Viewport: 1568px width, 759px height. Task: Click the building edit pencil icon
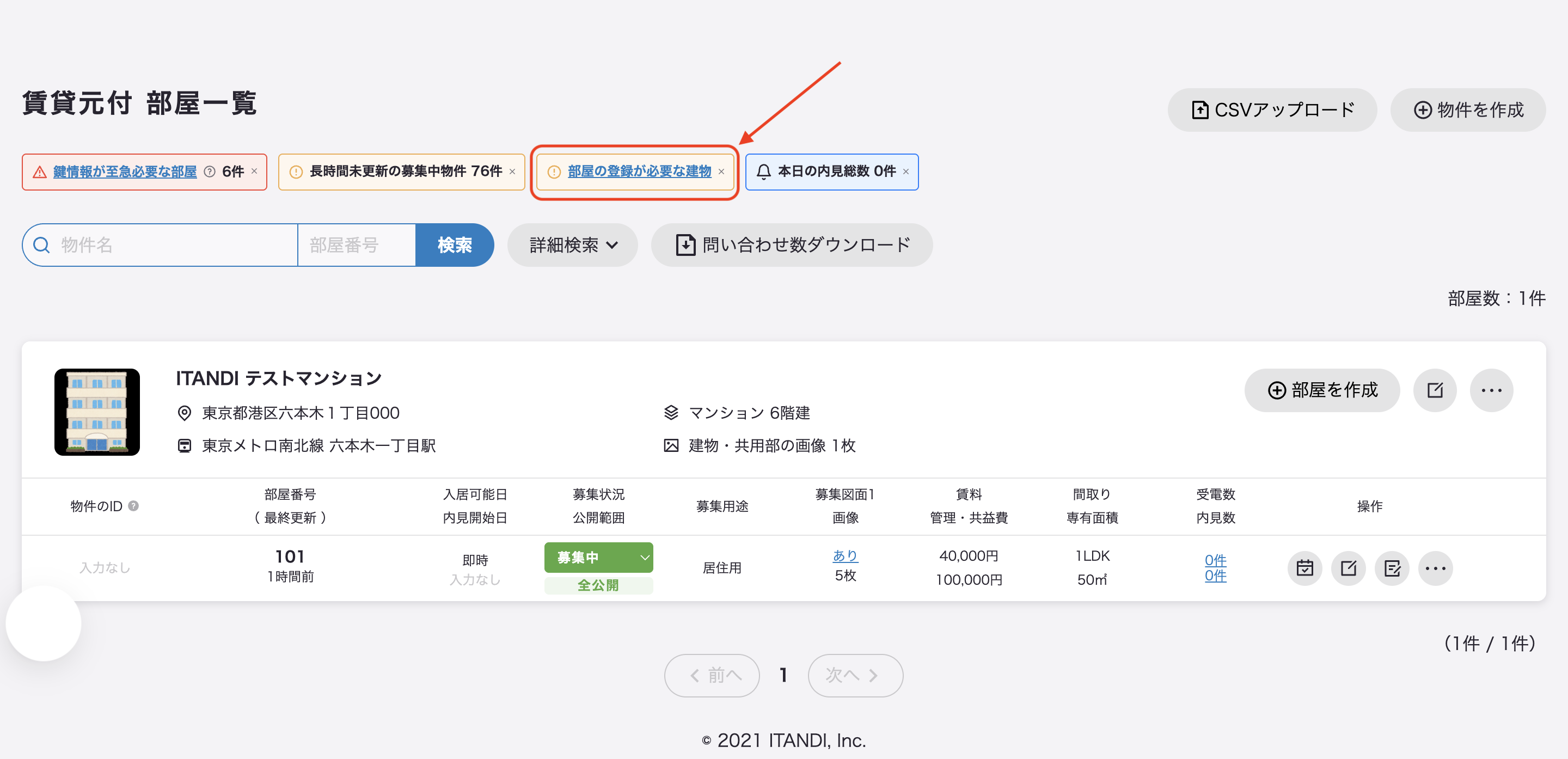coord(1435,390)
